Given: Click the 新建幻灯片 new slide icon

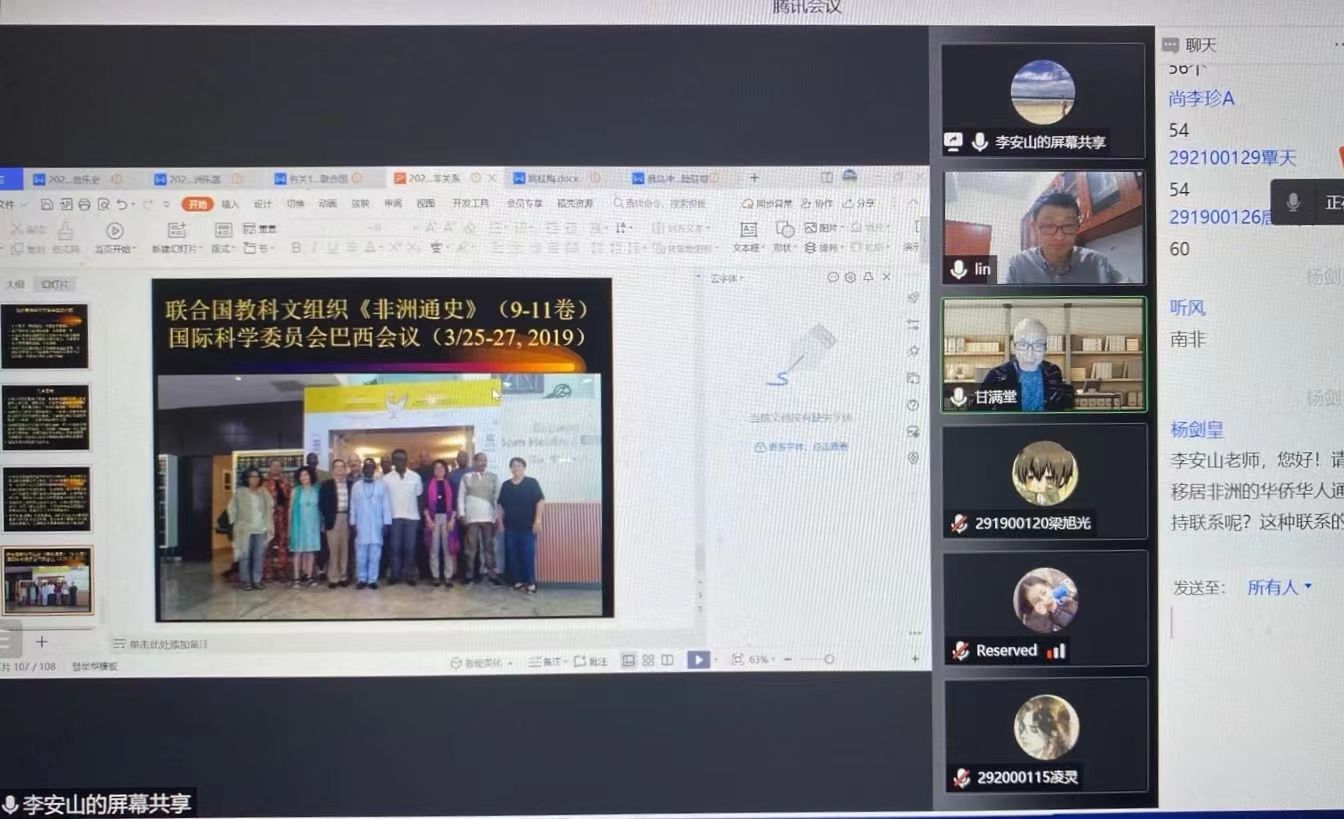Looking at the screenshot, I should click(177, 231).
